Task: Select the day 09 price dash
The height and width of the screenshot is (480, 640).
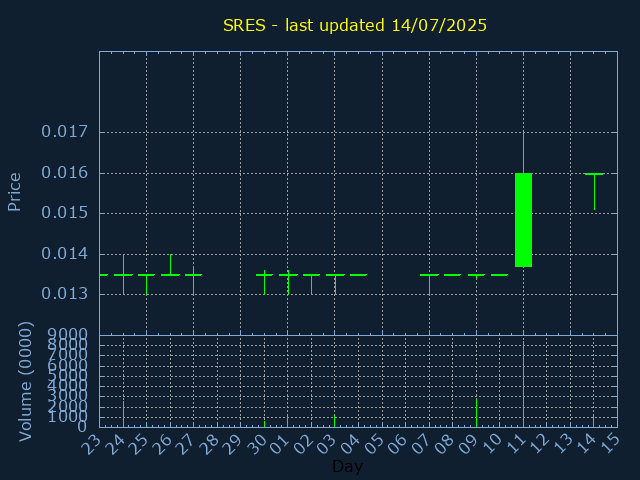Action: [x=476, y=275]
